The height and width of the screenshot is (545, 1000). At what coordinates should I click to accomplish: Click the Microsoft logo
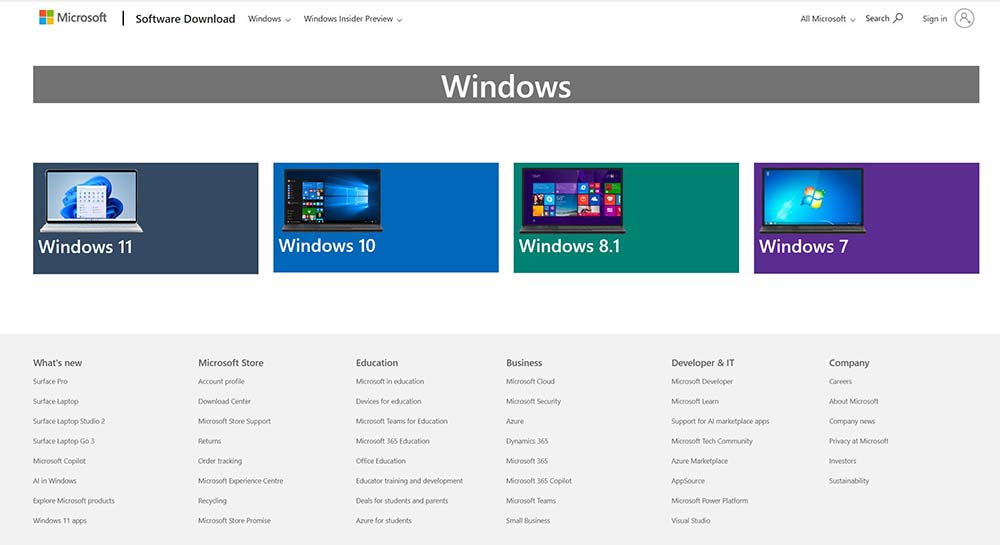pos(73,18)
